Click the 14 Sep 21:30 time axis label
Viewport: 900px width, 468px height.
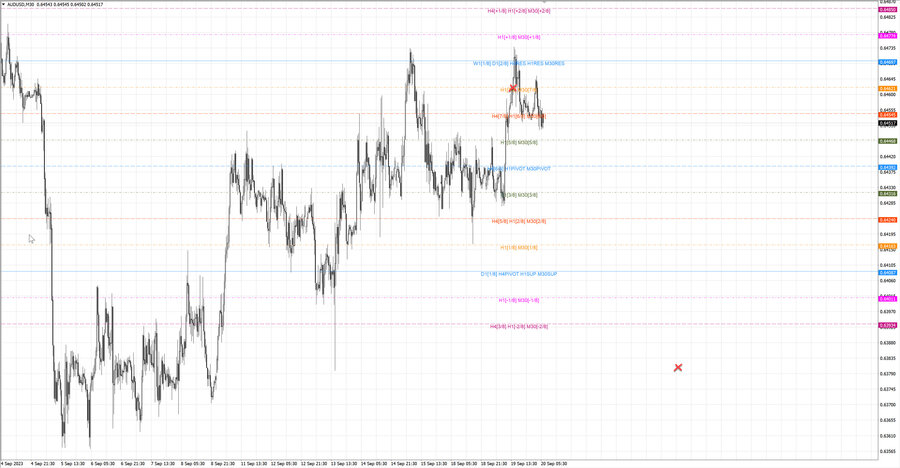[x=404, y=463]
